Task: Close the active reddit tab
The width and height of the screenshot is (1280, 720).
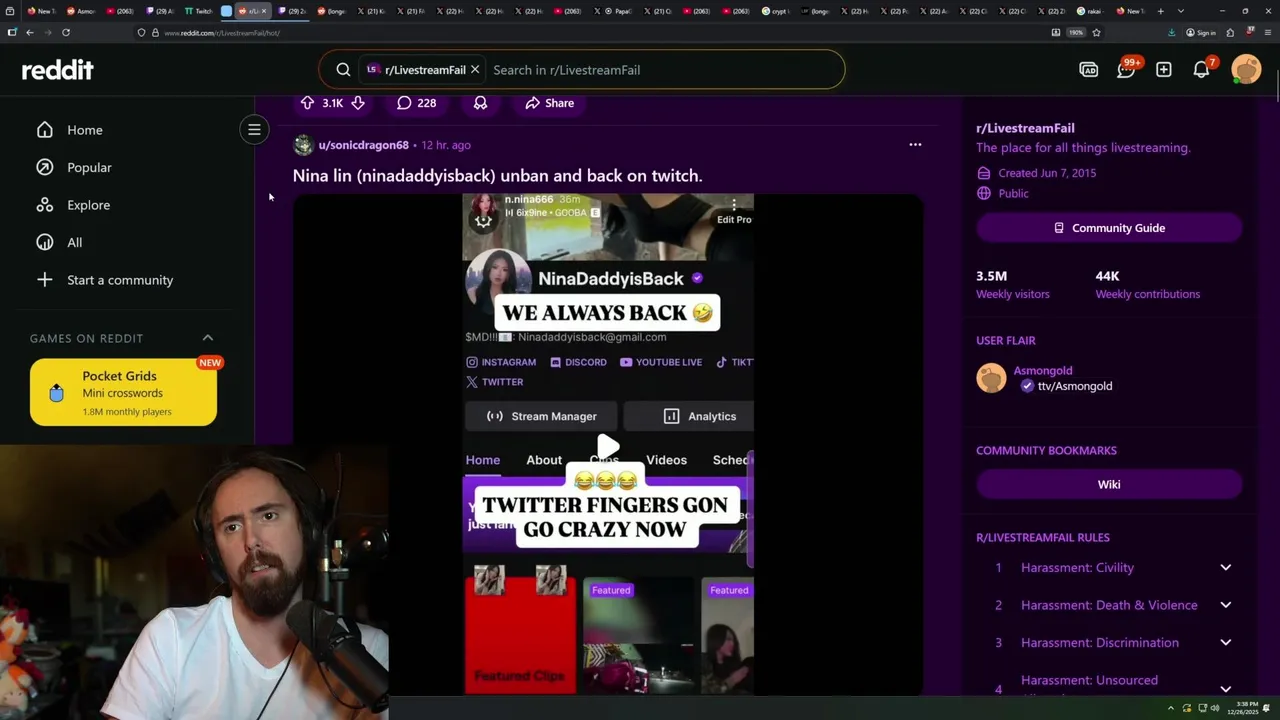Action: point(264,11)
